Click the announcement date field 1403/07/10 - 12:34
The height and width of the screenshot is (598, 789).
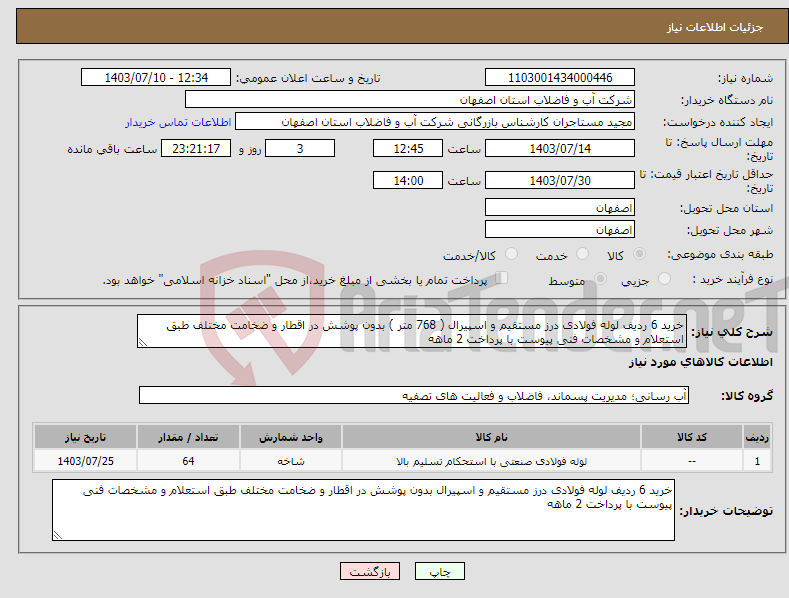(x=156, y=78)
